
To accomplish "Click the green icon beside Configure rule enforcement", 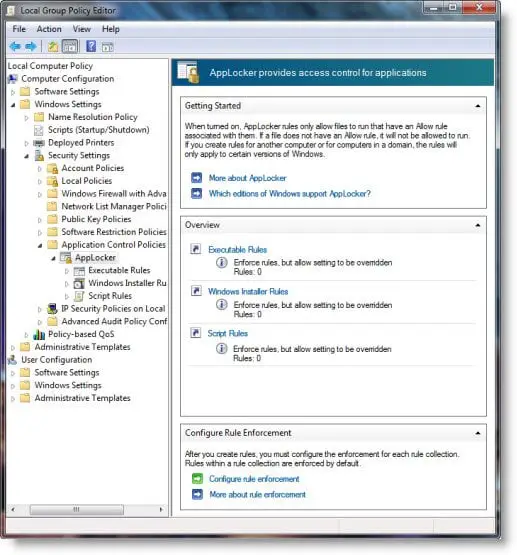I will [197, 479].
